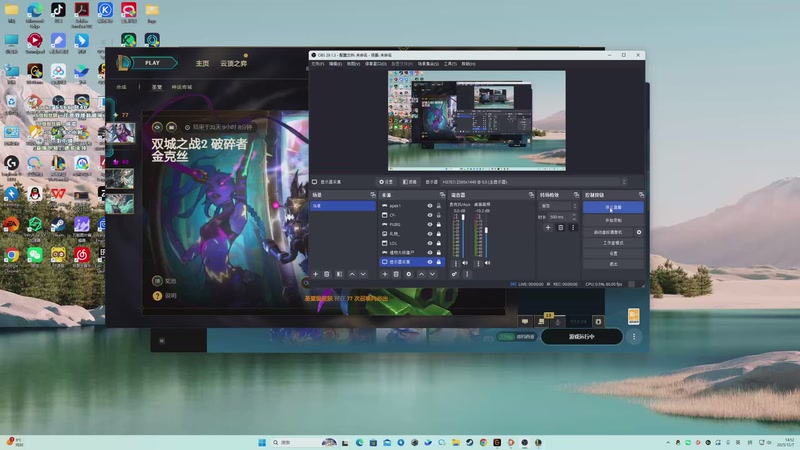The height and width of the screenshot is (450, 800).
Task: Open transitions three-dot menu
Action: point(573,228)
